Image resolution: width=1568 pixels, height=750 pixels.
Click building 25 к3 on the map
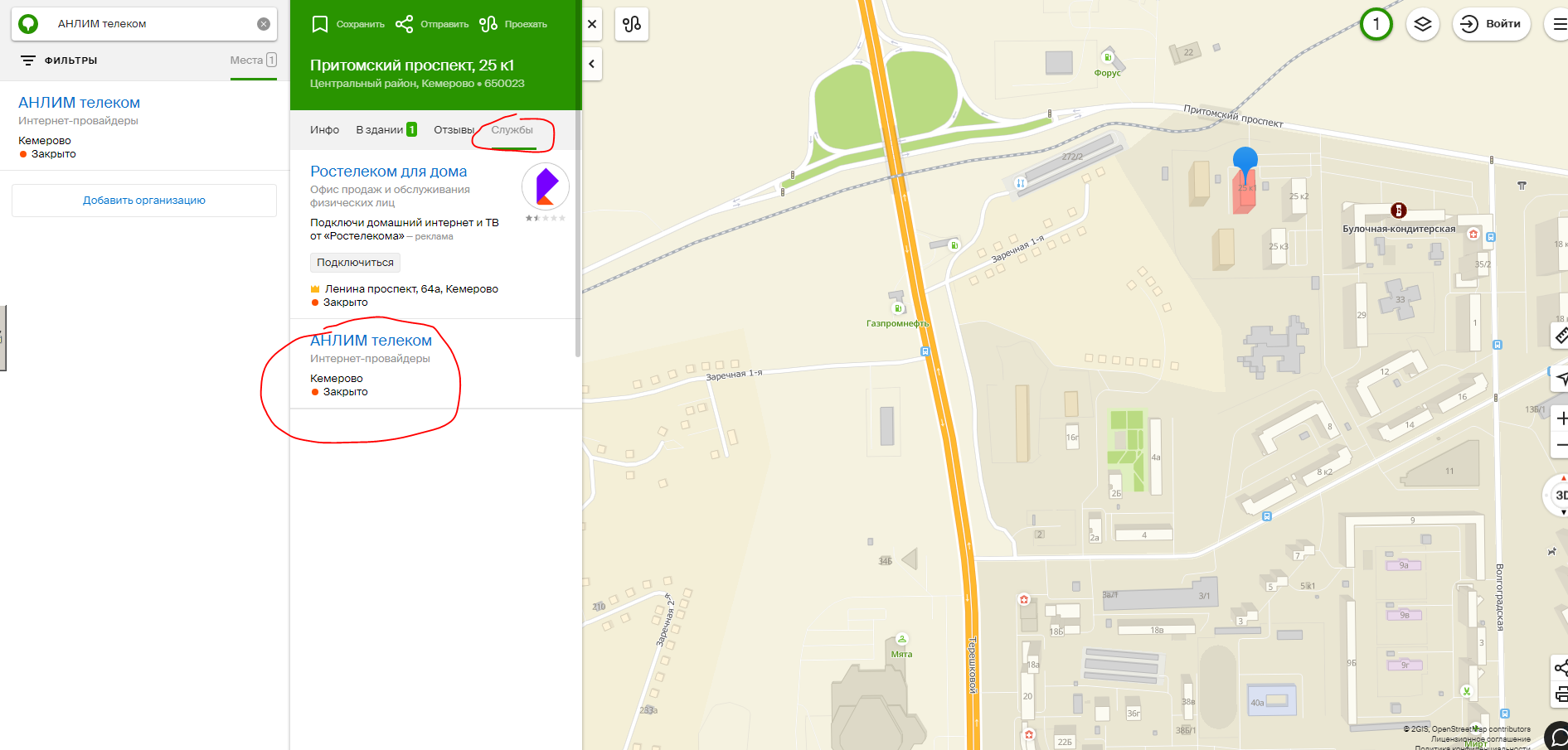1278,246
